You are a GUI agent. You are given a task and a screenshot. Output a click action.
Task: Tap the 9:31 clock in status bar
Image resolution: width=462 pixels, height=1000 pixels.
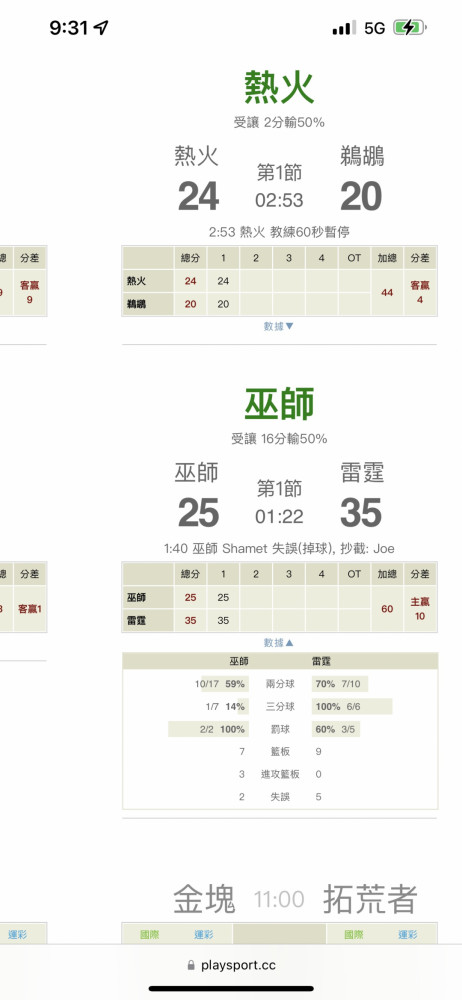tap(70, 27)
